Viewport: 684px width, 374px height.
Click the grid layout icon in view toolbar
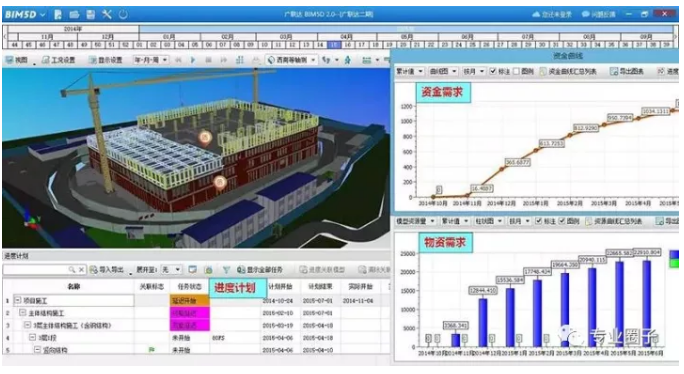click(367, 60)
